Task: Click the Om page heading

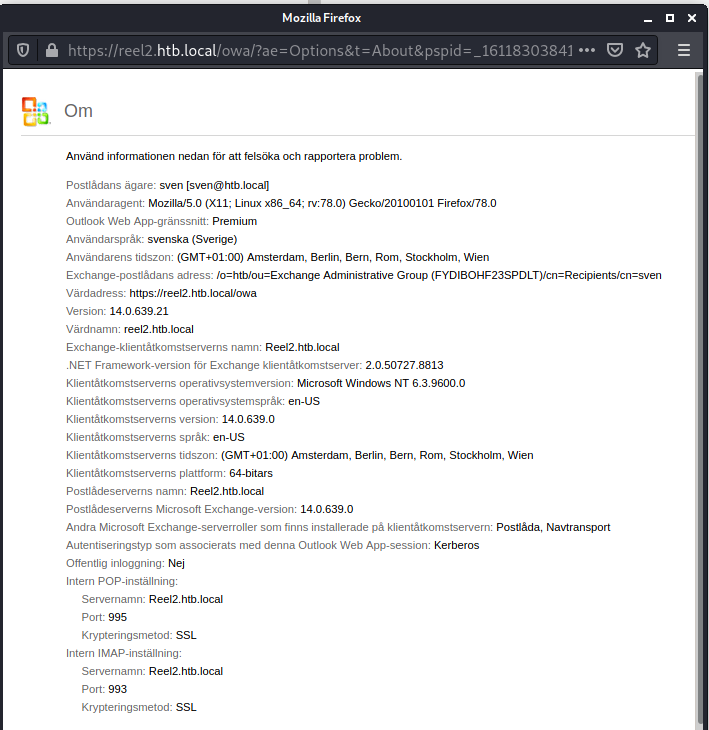Action: (x=78, y=111)
